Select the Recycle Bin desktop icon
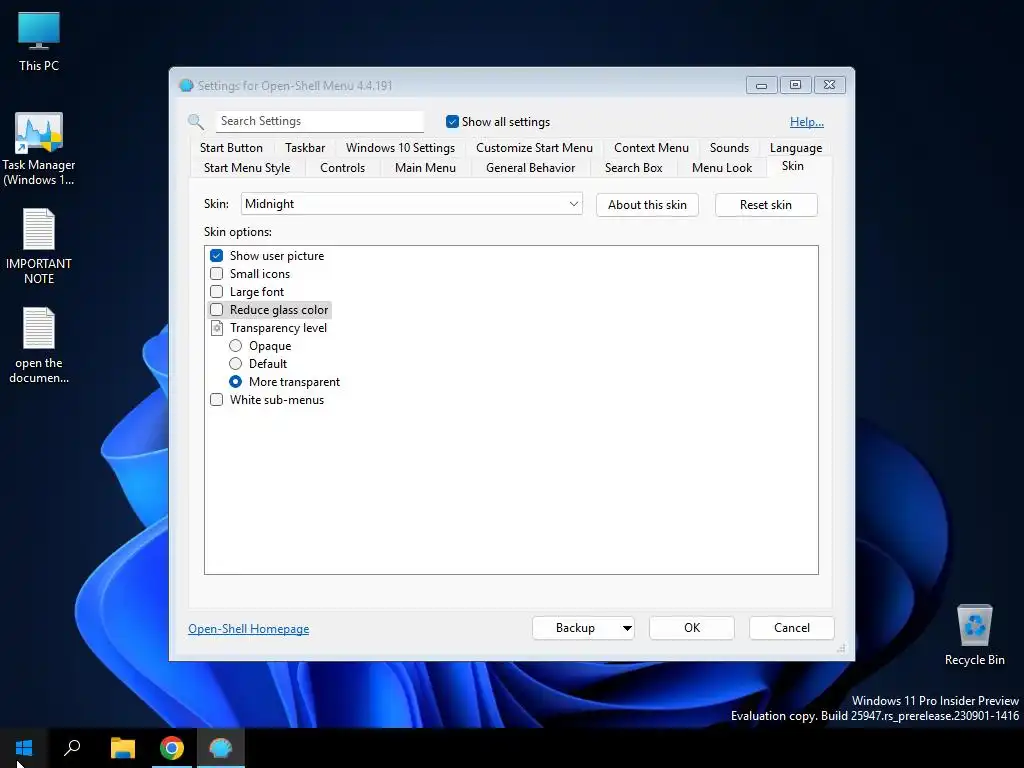 [974, 635]
